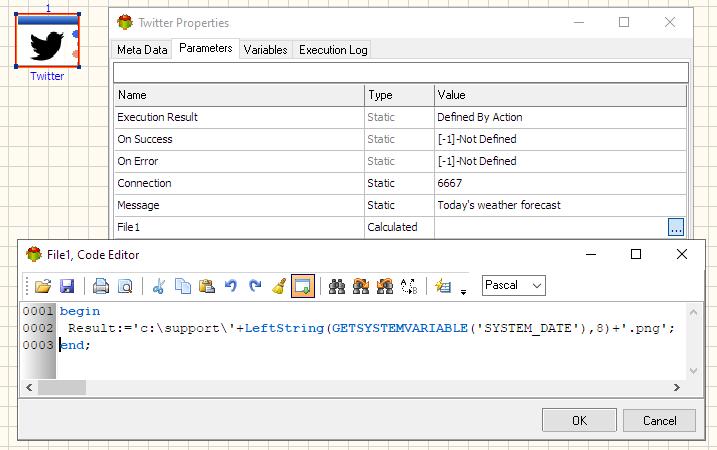Click the On Success [-1]-Not Defined value
This screenshot has width=717, height=450.
pyautogui.click(x=477, y=139)
